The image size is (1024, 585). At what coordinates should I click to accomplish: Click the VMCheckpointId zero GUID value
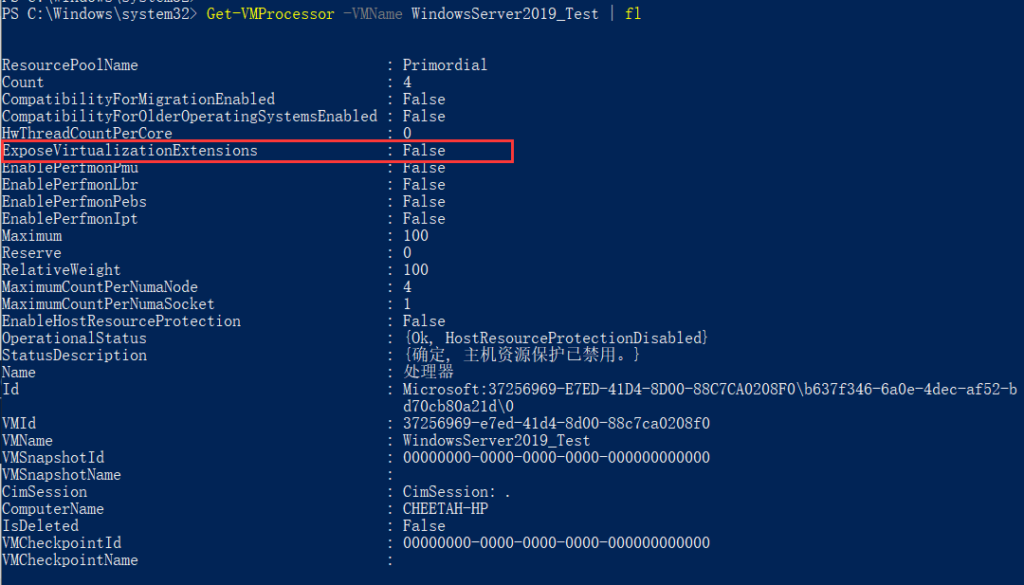[556, 543]
